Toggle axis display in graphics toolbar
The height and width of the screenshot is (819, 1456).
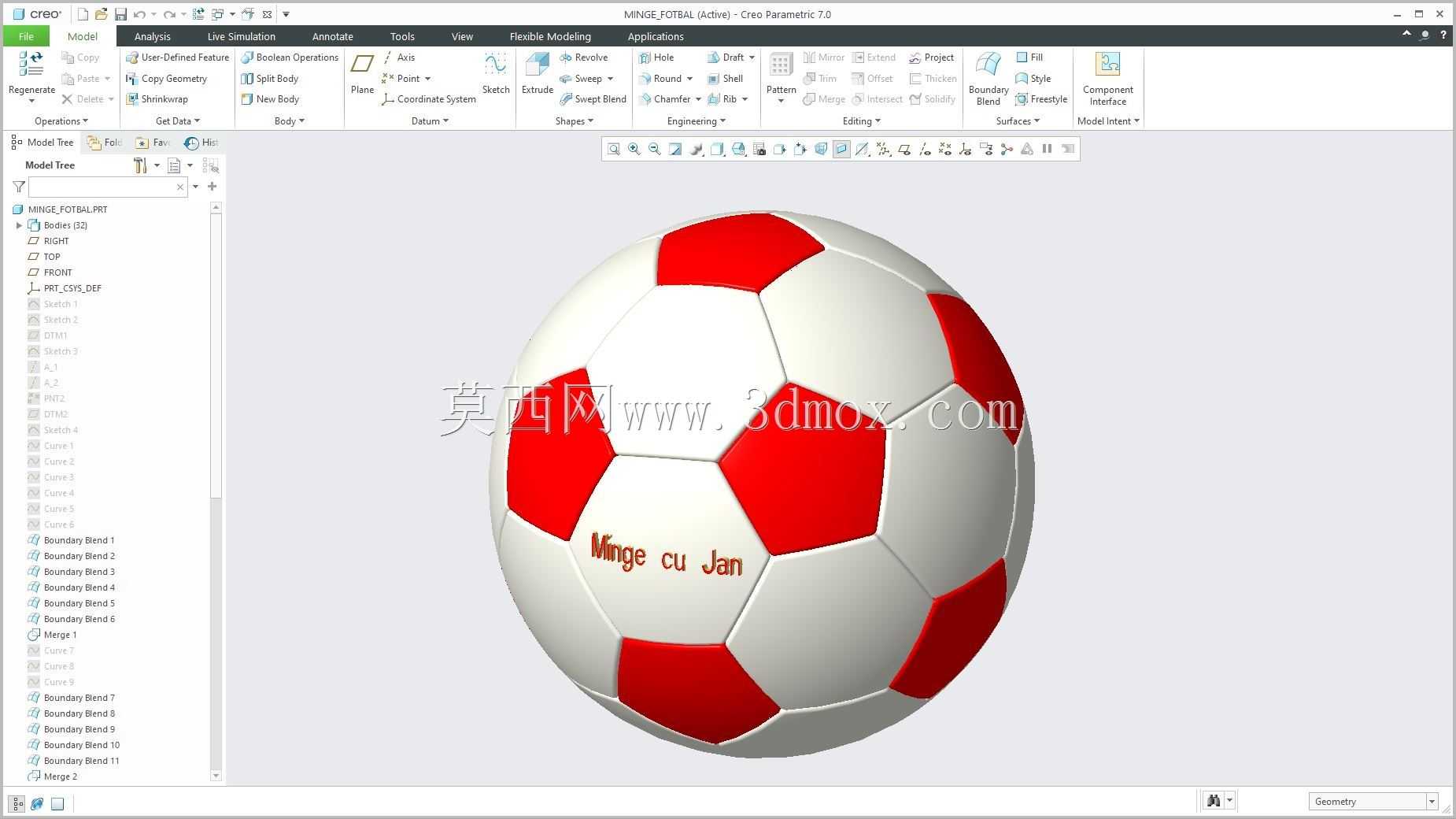point(925,149)
